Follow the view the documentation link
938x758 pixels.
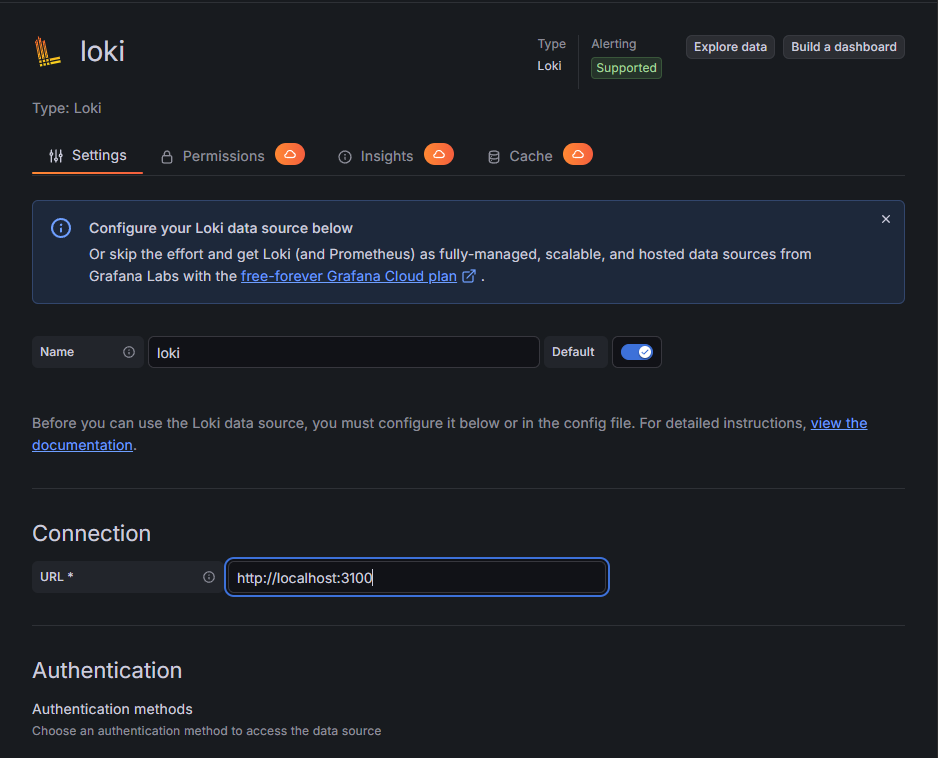(838, 423)
